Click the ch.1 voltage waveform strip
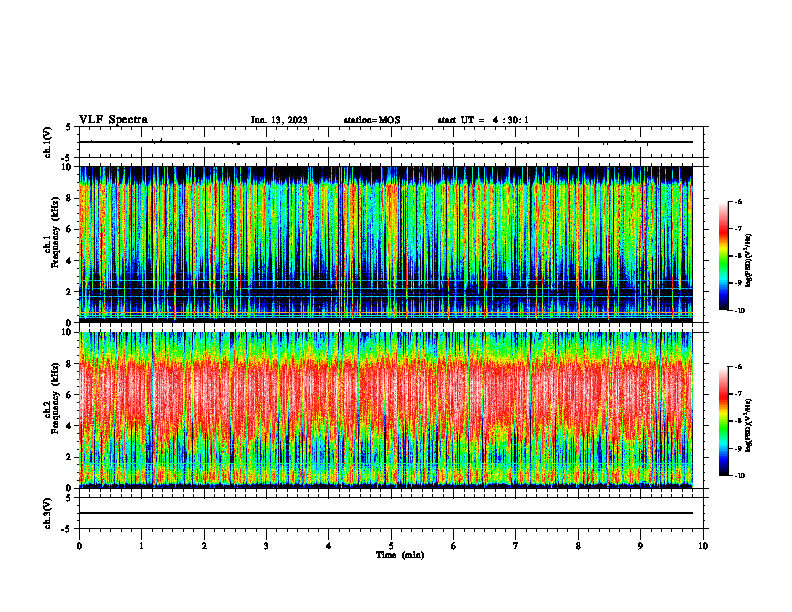The height and width of the screenshot is (612, 792). coord(391,142)
